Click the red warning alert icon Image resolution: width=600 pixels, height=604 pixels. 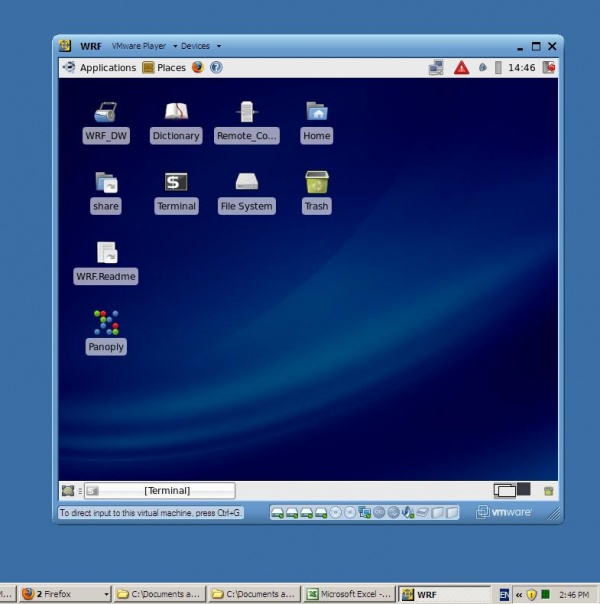[461, 68]
